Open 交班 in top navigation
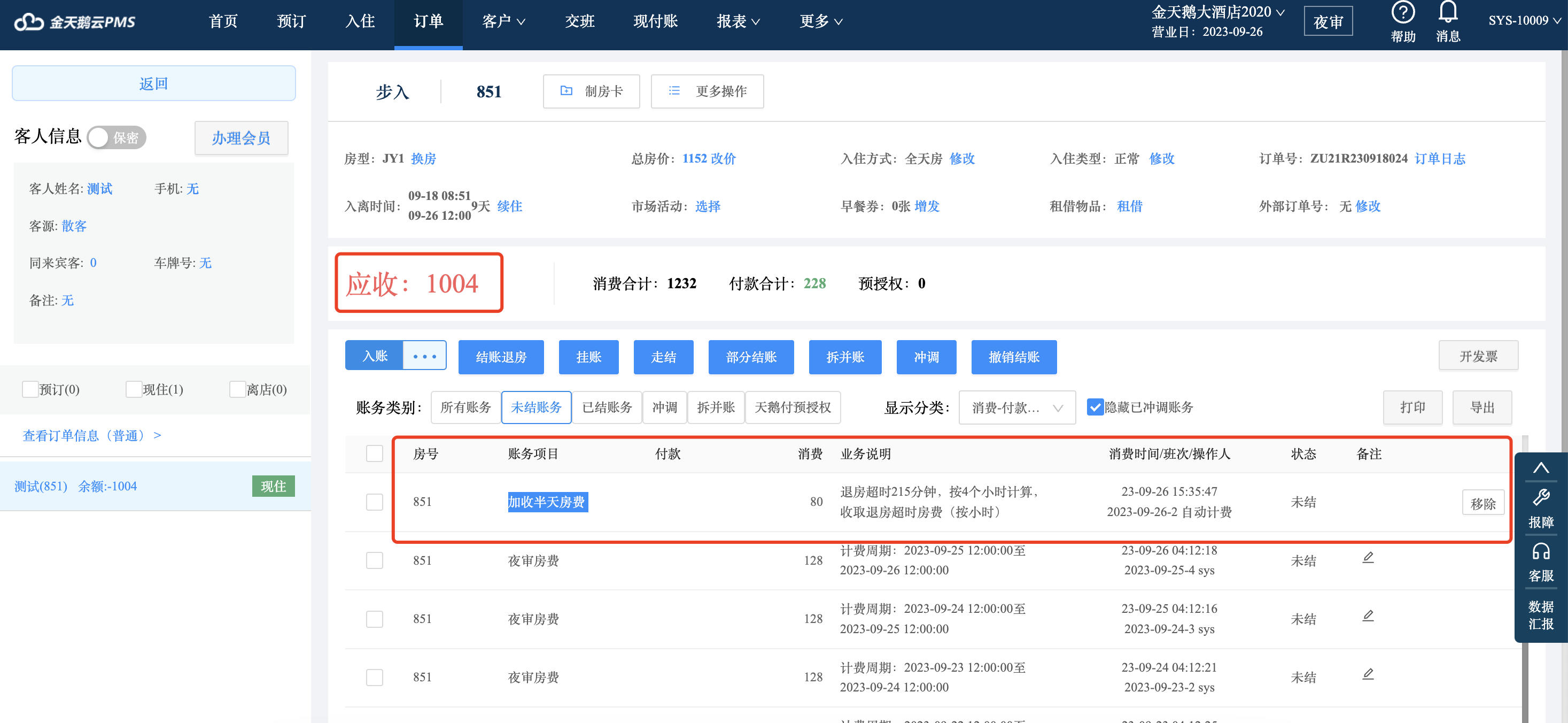The height and width of the screenshot is (723, 1568). tap(579, 22)
